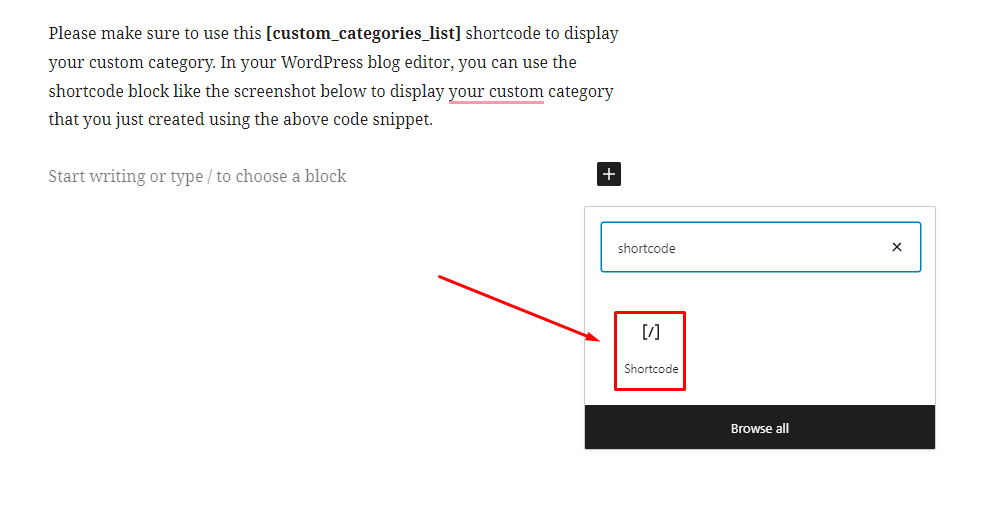Click empty results area right of Shortcode block
Screen dimensions: 995x513
806,350
